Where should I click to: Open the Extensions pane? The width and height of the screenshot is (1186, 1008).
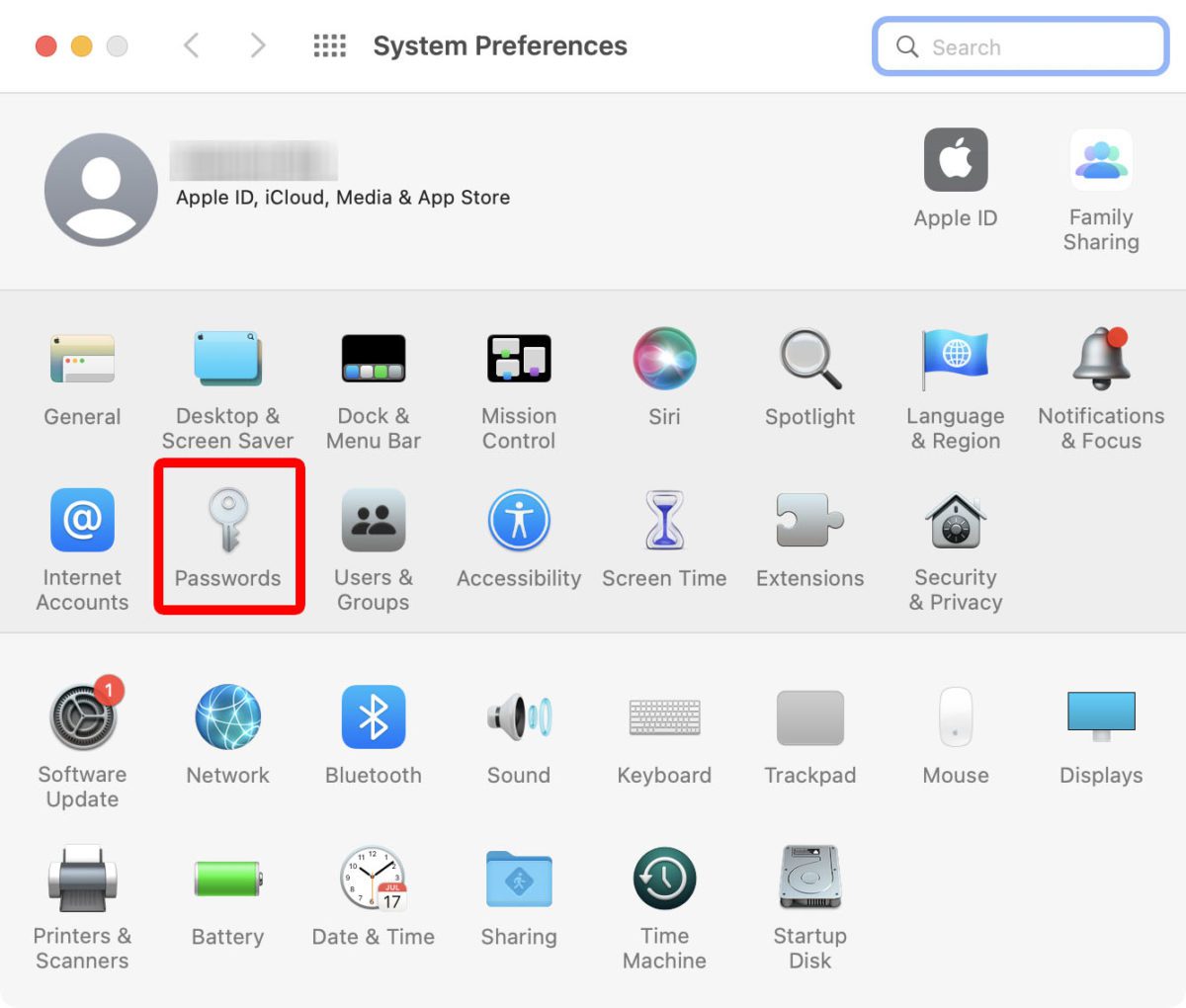[810, 539]
